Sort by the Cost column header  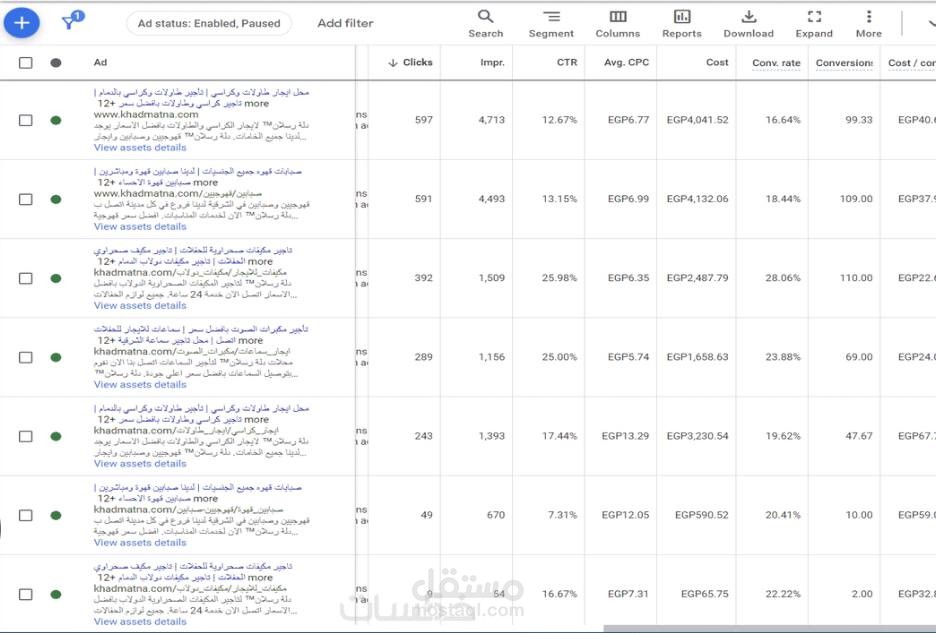point(717,62)
